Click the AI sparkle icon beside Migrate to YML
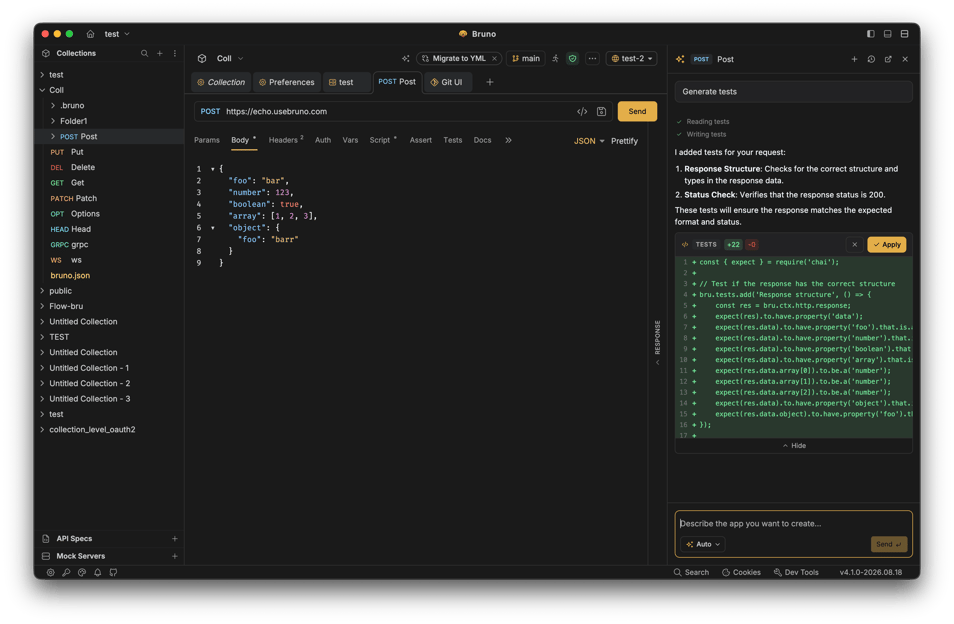 click(406, 58)
